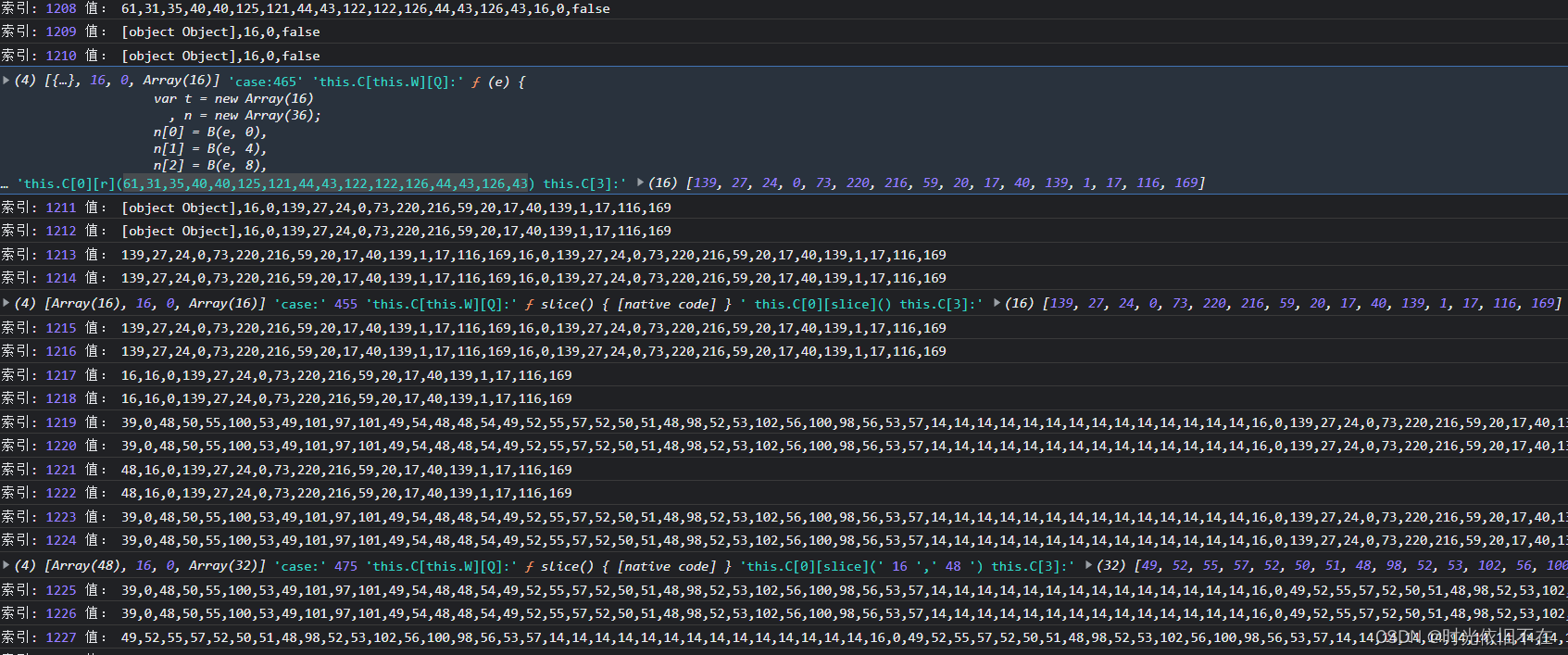Click the index 1220 log line
Screen dimensions: 1568x655
pyautogui.click(x=784, y=446)
